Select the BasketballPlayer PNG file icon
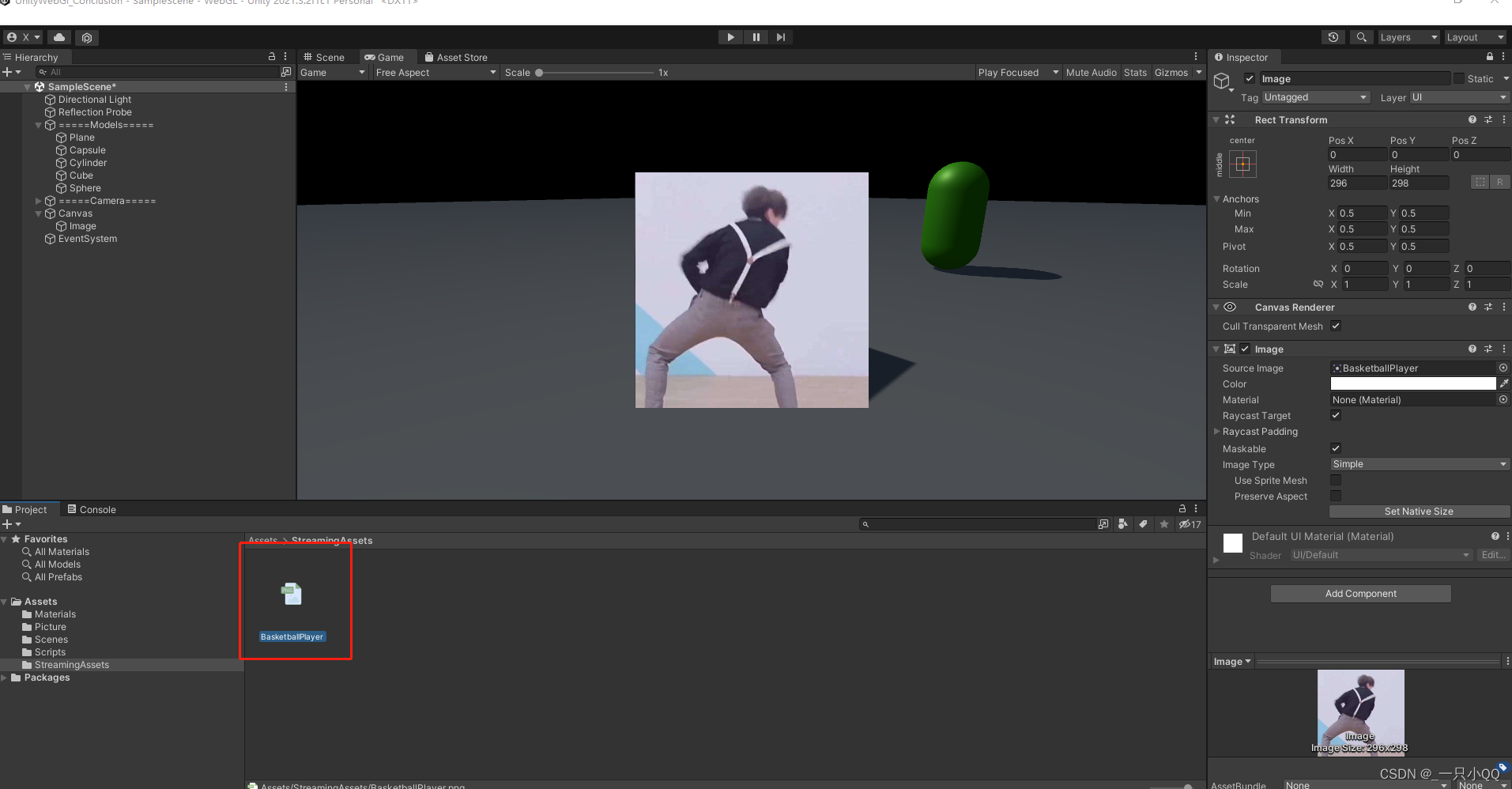Viewport: 1512px width, 789px height. 292,594
